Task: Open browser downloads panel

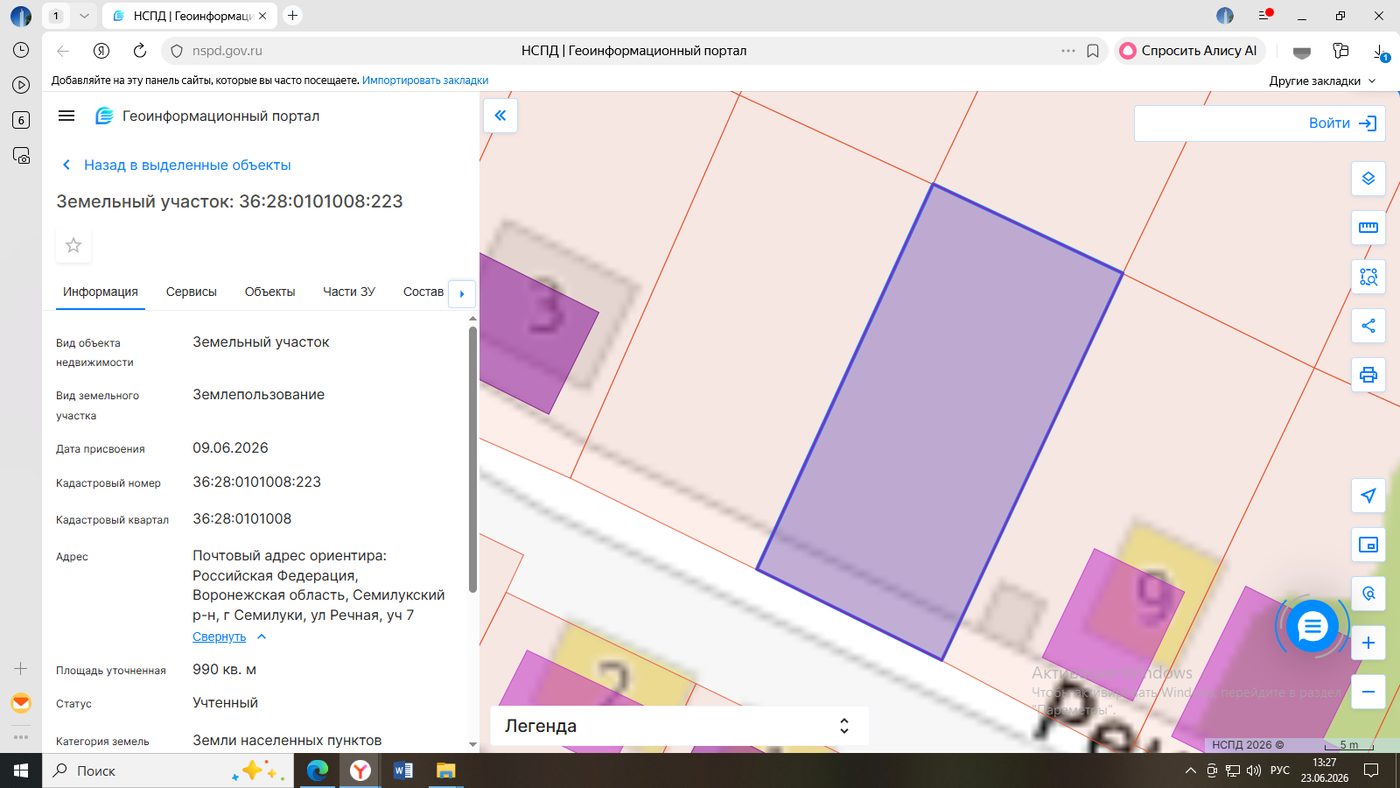Action: pyautogui.click(x=1380, y=51)
